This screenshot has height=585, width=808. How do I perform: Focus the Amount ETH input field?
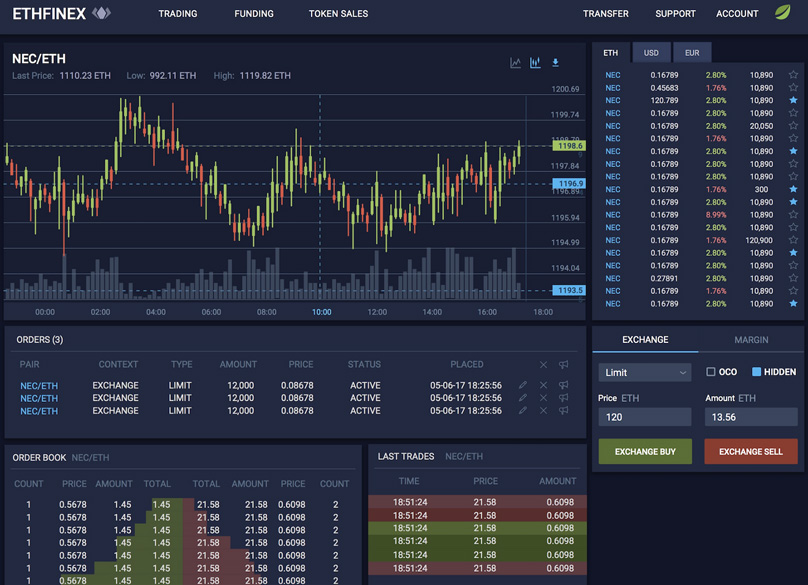point(751,417)
